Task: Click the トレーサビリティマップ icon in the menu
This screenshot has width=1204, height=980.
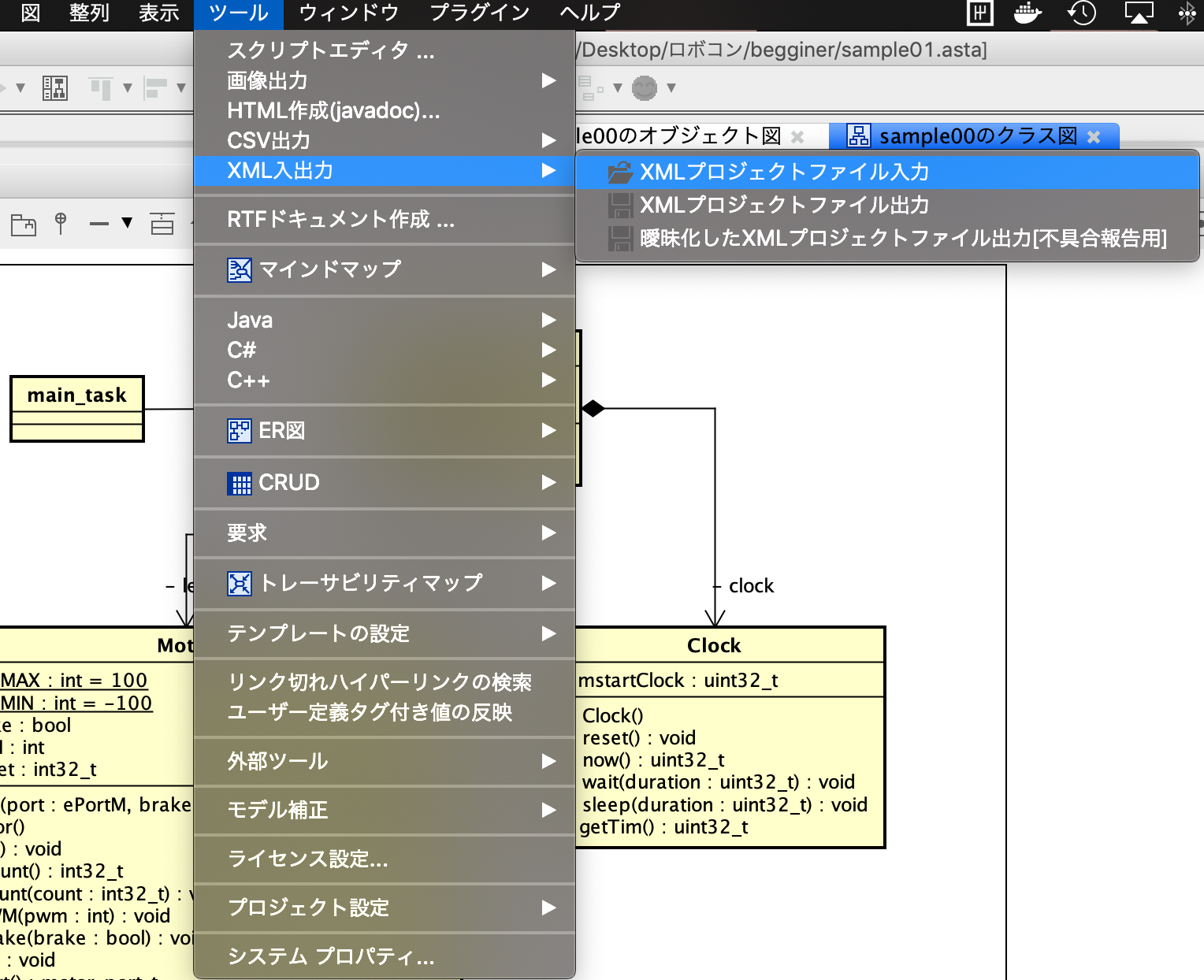Action: 239,584
